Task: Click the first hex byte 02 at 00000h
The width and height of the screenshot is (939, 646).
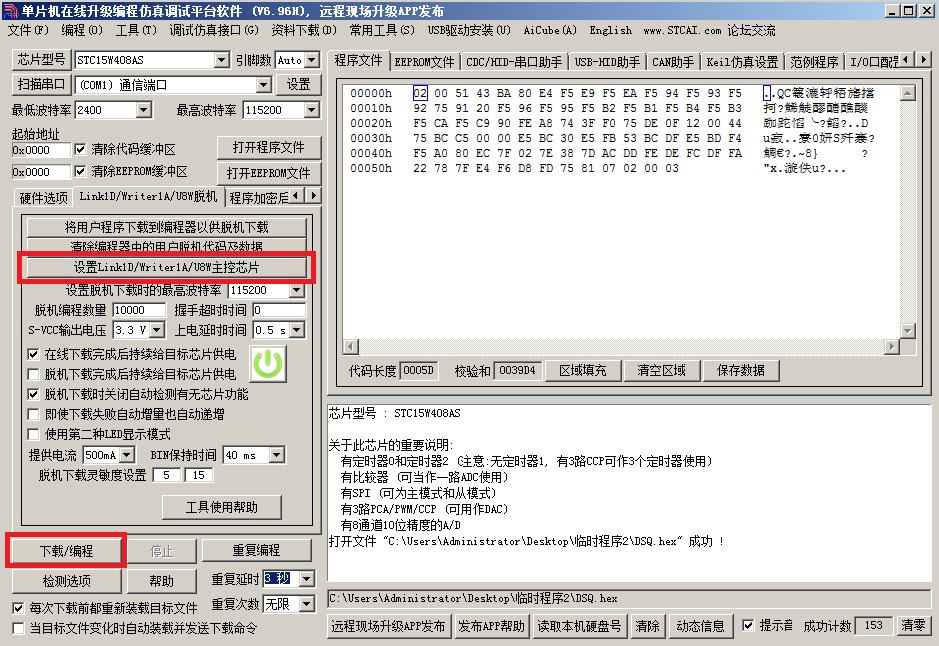Action: 420,93
